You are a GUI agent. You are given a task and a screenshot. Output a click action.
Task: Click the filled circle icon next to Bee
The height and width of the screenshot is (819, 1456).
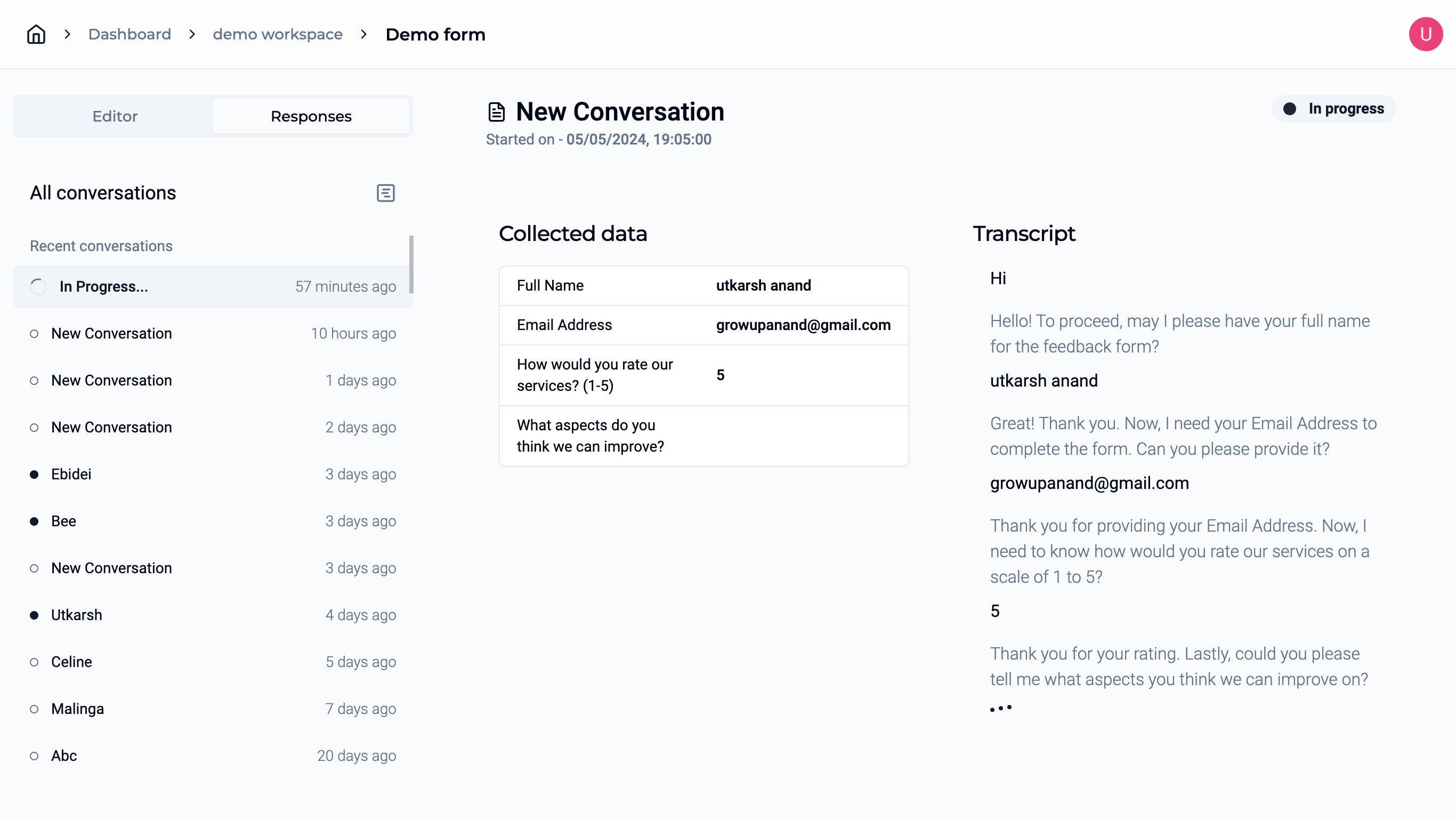point(35,521)
